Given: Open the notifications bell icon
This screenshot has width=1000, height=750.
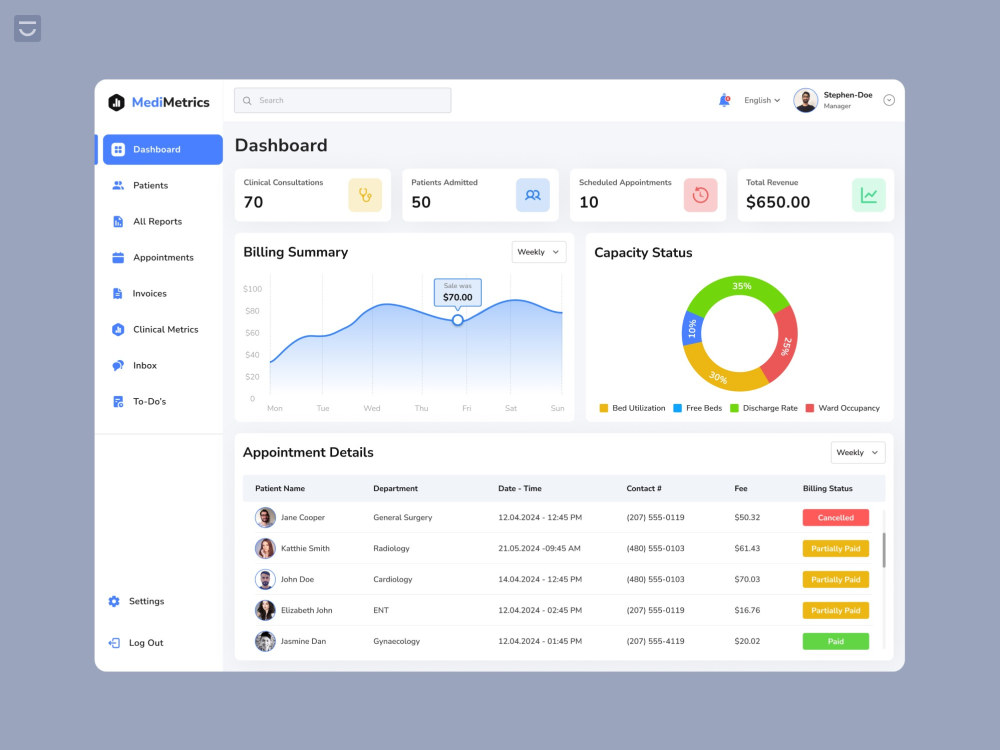Looking at the screenshot, I should pos(724,100).
